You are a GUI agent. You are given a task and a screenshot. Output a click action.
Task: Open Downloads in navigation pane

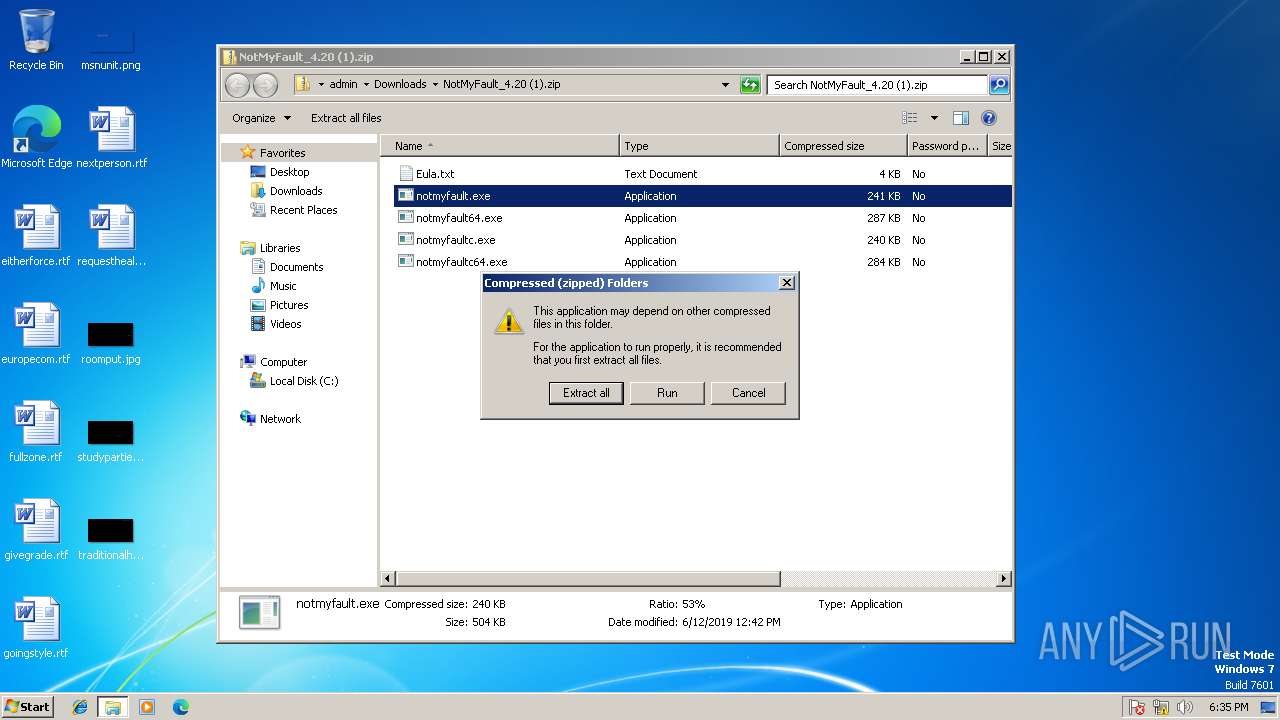coord(296,191)
